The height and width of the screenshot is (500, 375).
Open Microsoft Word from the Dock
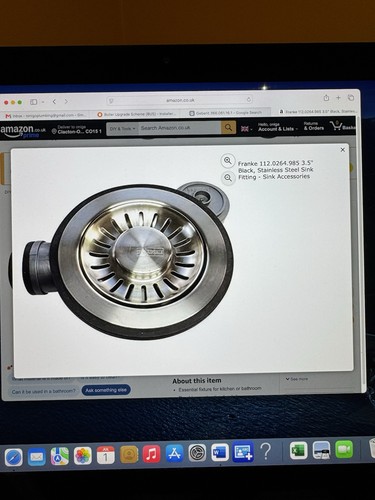click(x=220, y=452)
